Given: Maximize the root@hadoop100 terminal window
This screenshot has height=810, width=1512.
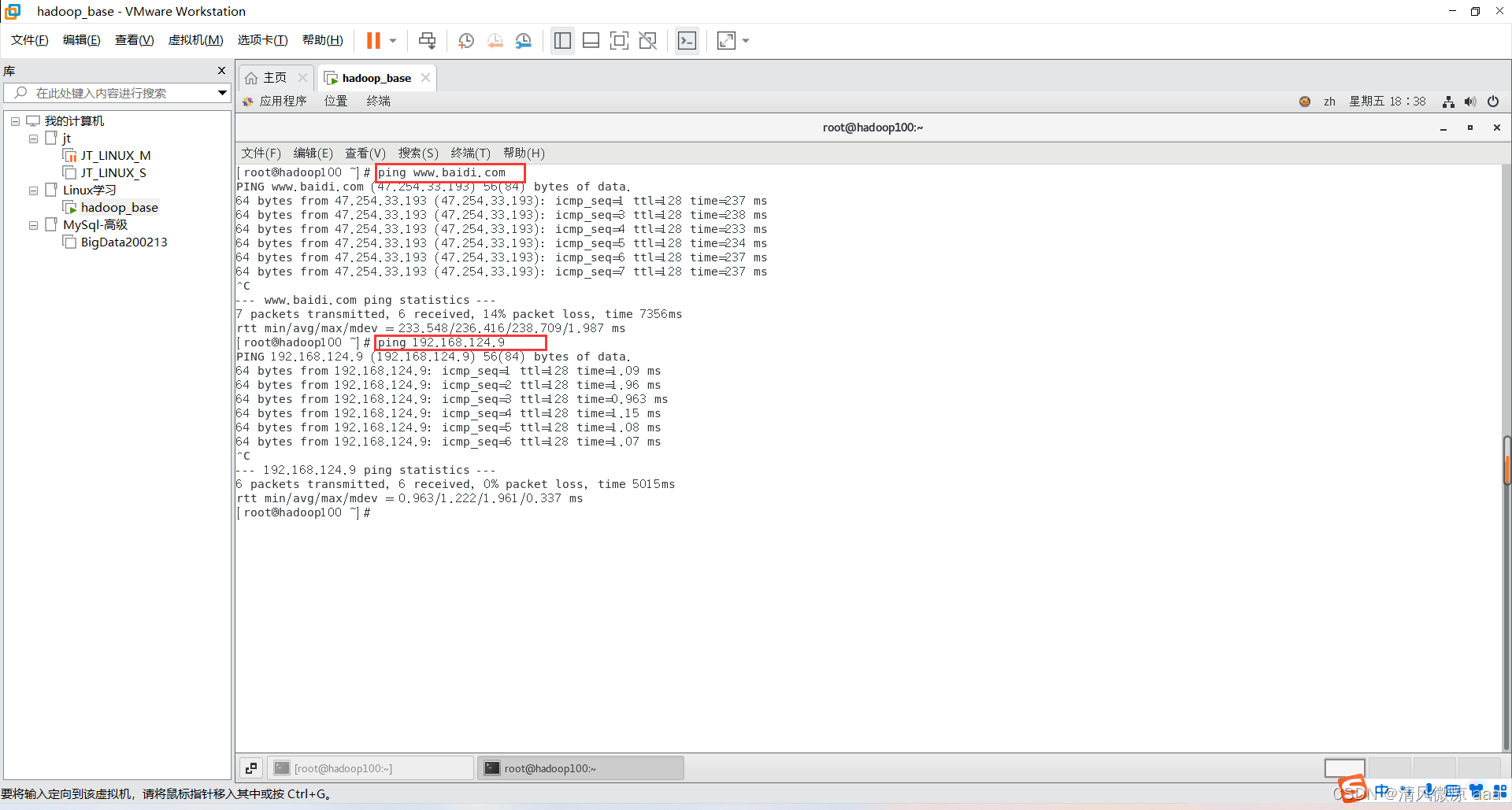Looking at the screenshot, I should coord(1470,128).
